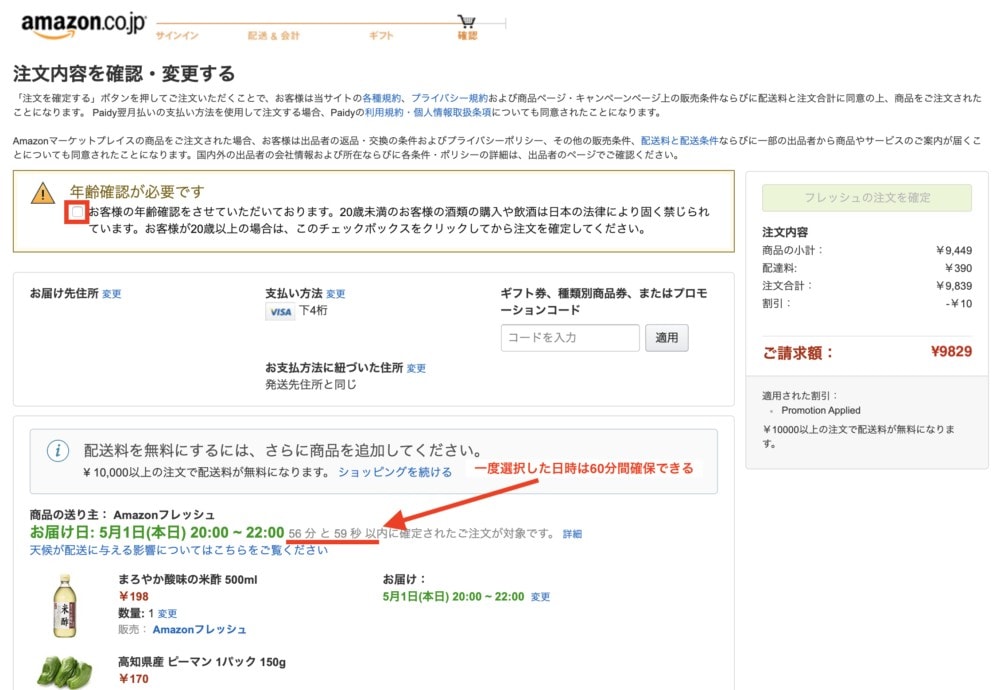Select the 確認 step under the cart
This screenshot has width=1000, height=690.
[x=467, y=36]
